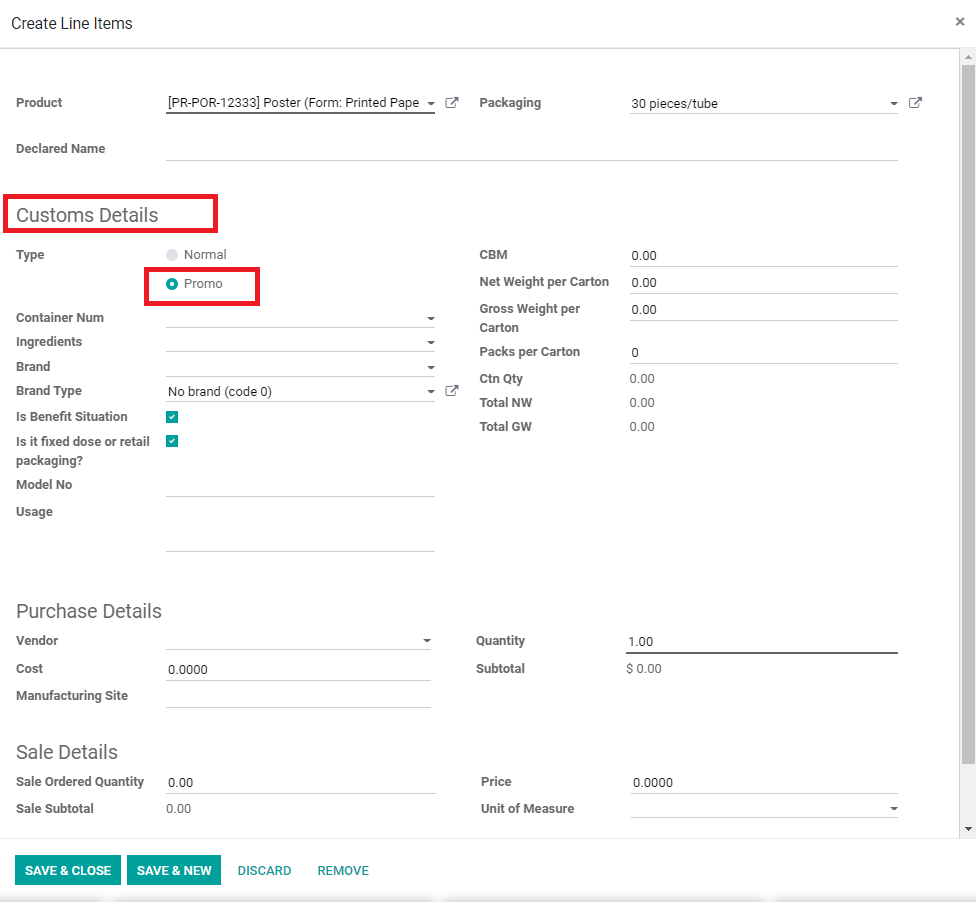Screen dimensions: 976x902
Task: Click the SAVE & NEW button
Action: (174, 870)
